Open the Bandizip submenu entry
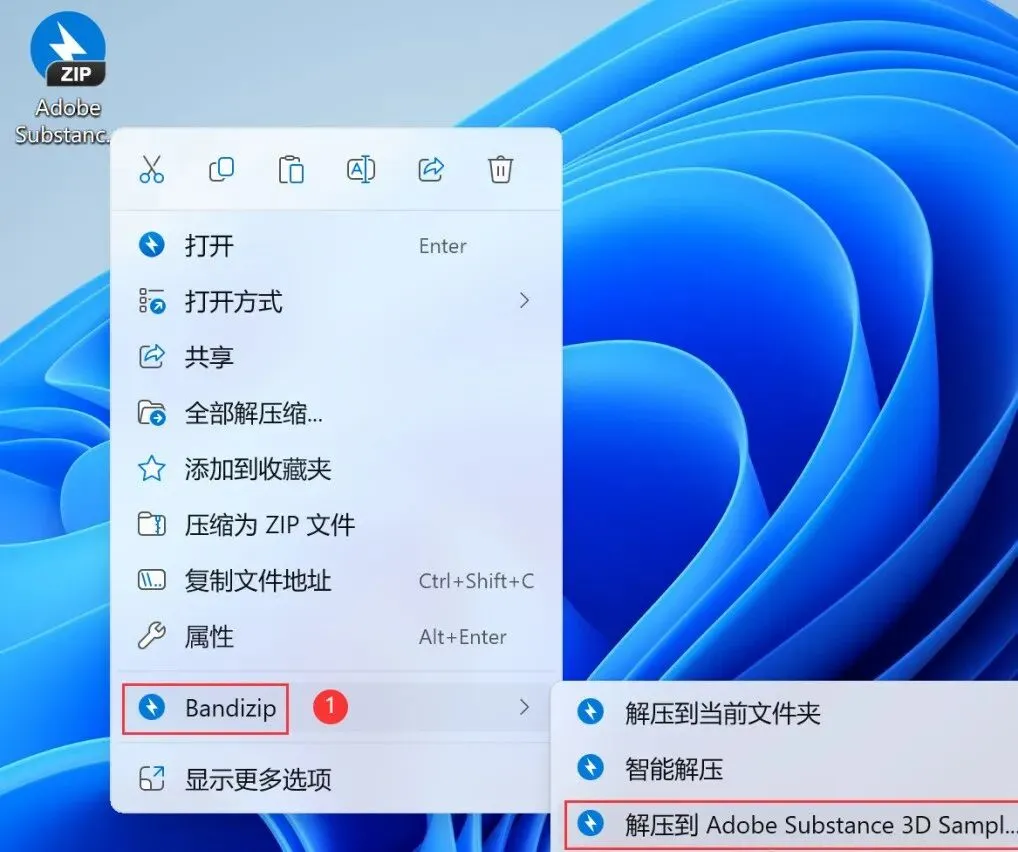Image resolution: width=1018 pixels, height=852 pixels. coord(336,708)
